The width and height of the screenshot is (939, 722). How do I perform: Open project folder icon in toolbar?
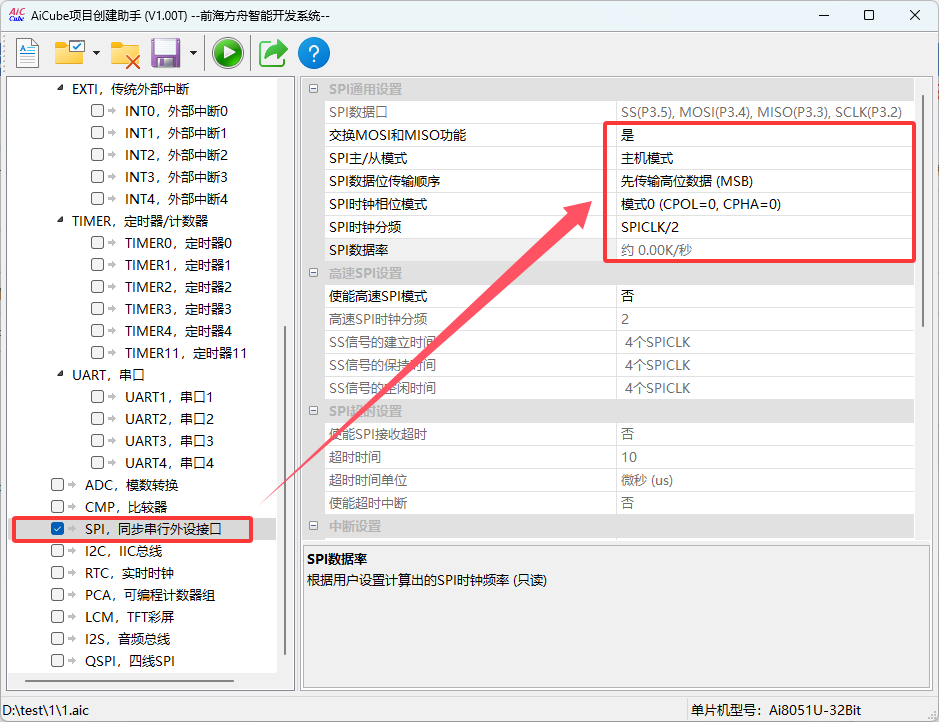69,53
